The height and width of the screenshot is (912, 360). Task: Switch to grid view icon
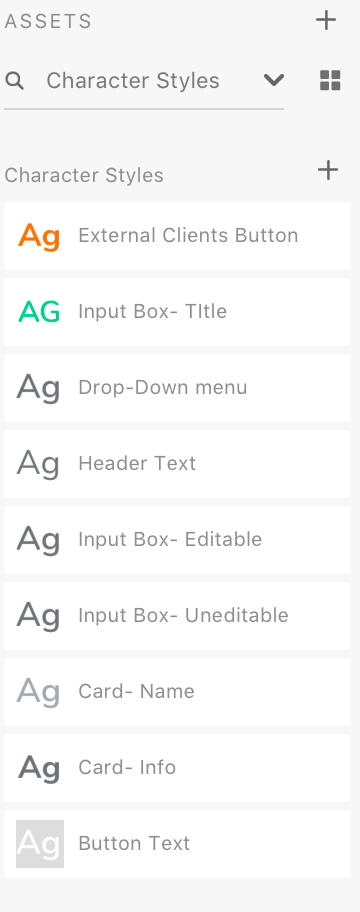(330, 80)
